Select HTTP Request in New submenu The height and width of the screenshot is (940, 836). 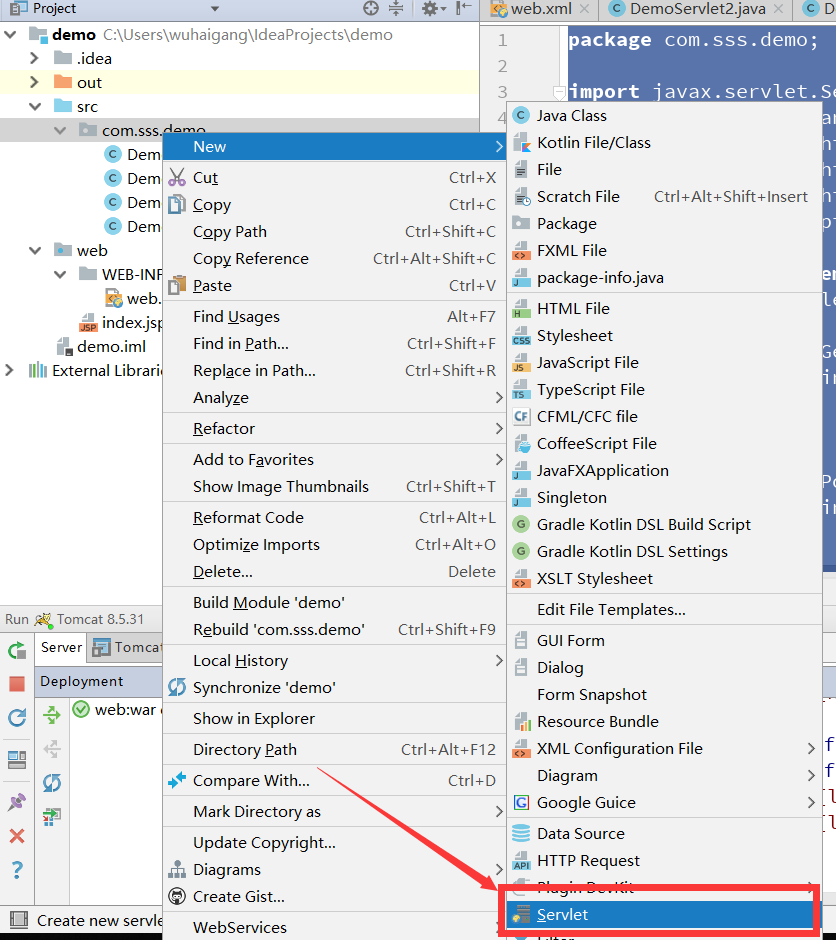point(664,861)
